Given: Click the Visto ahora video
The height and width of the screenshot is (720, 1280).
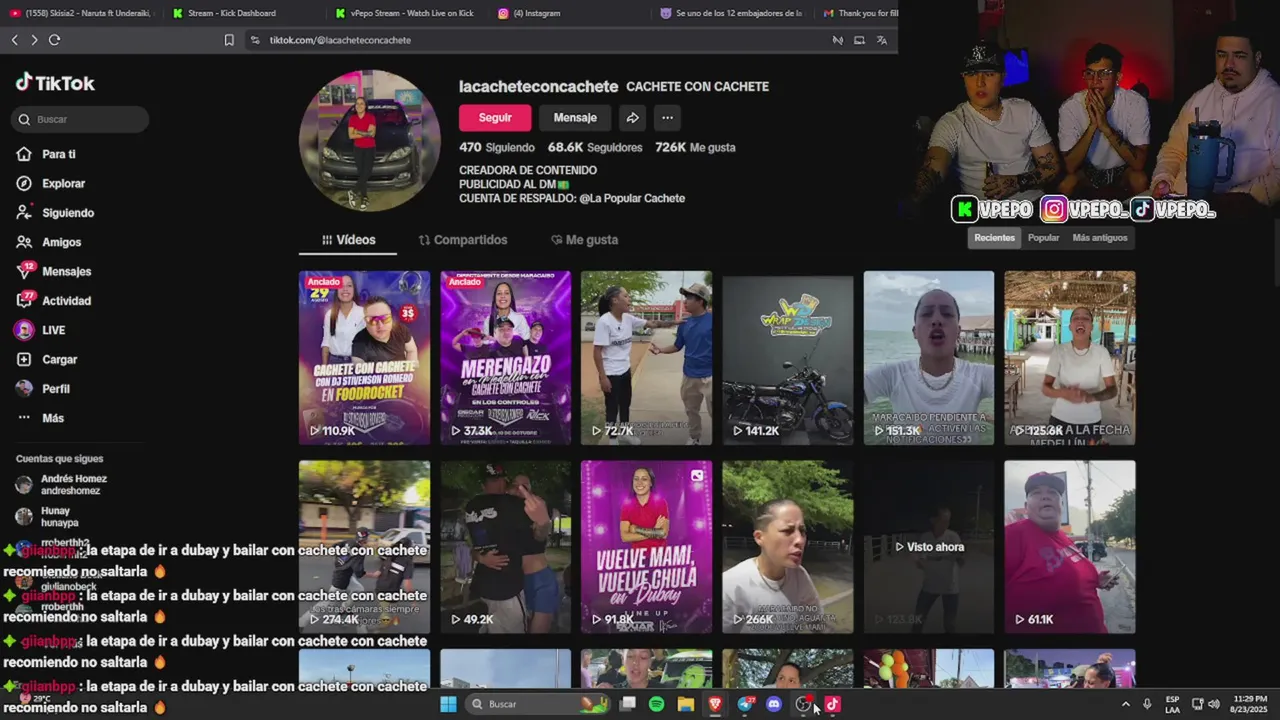Looking at the screenshot, I should (x=929, y=547).
